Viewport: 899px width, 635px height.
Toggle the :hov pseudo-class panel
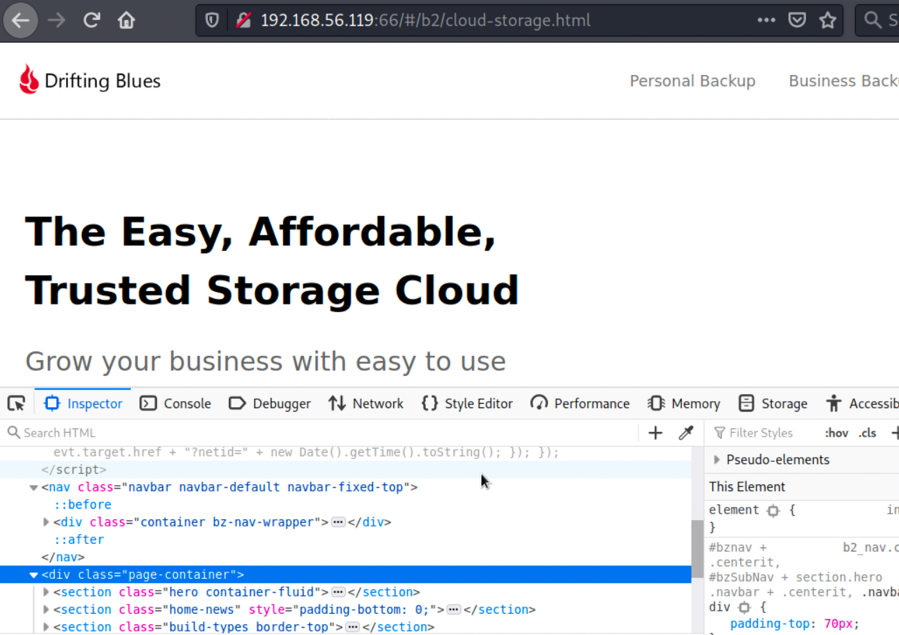coord(837,433)
